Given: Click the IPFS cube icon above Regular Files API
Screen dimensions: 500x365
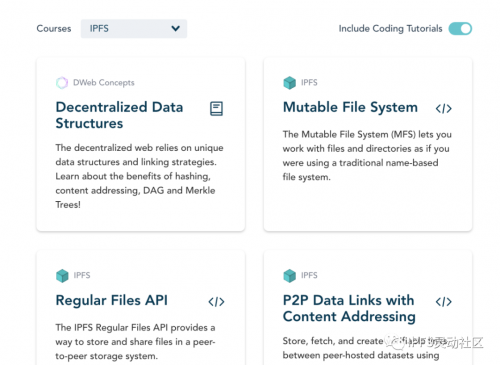Looking at the screenshot, I should point(62,276).
